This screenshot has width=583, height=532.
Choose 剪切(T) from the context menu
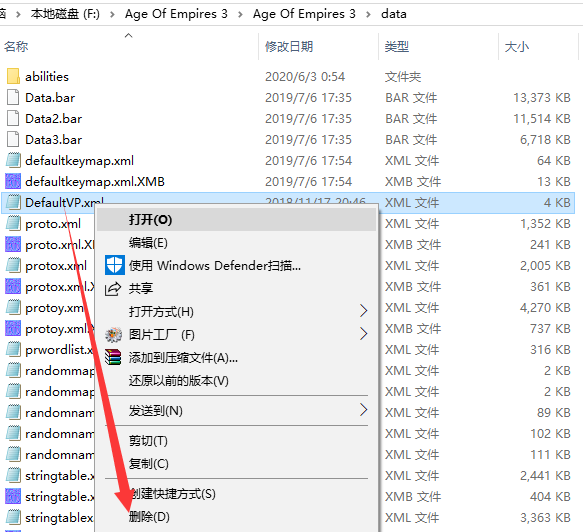pos(237,441)
